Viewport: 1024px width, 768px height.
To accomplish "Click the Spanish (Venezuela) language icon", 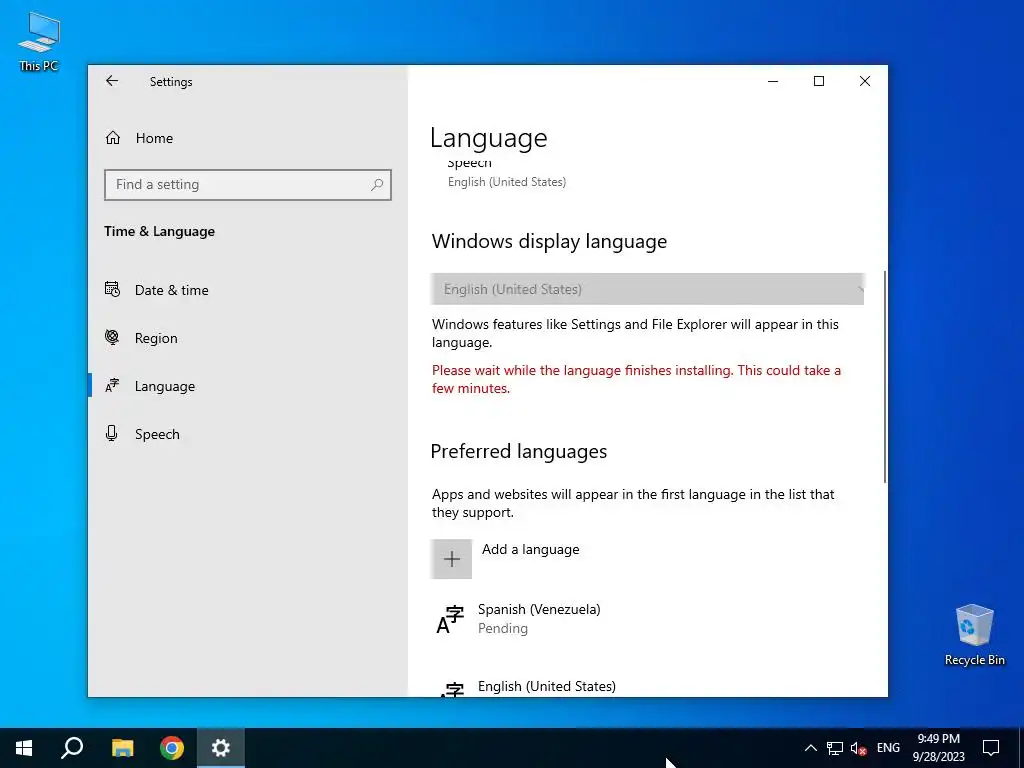I will [450, 620].
